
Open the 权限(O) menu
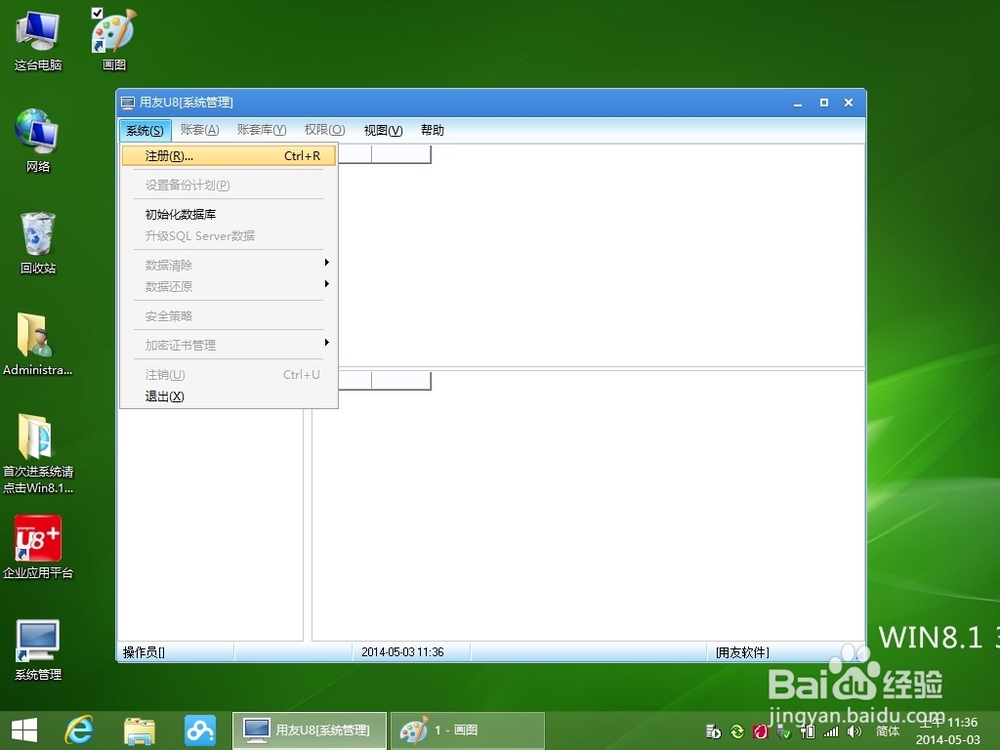325,130
